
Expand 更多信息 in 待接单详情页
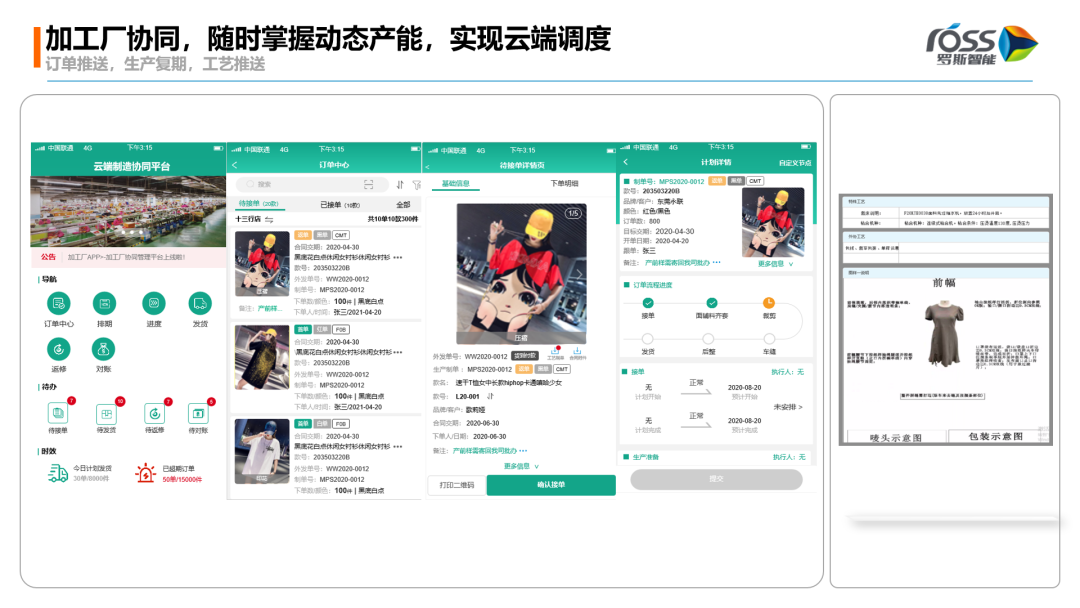[x=521, y=466]
